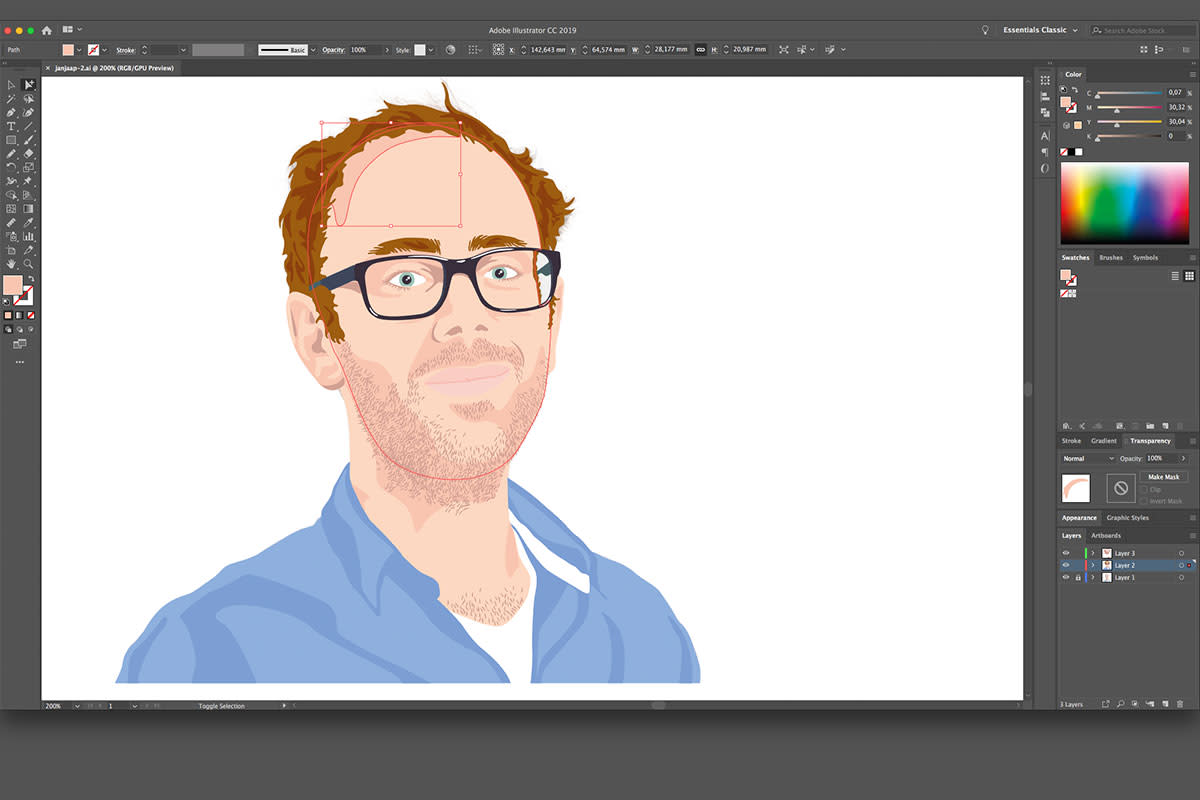The width and height of the screenshot is (1200, 800).
Task: Hide Layer 2 with its eye icon
Action: coord(1065,565)
